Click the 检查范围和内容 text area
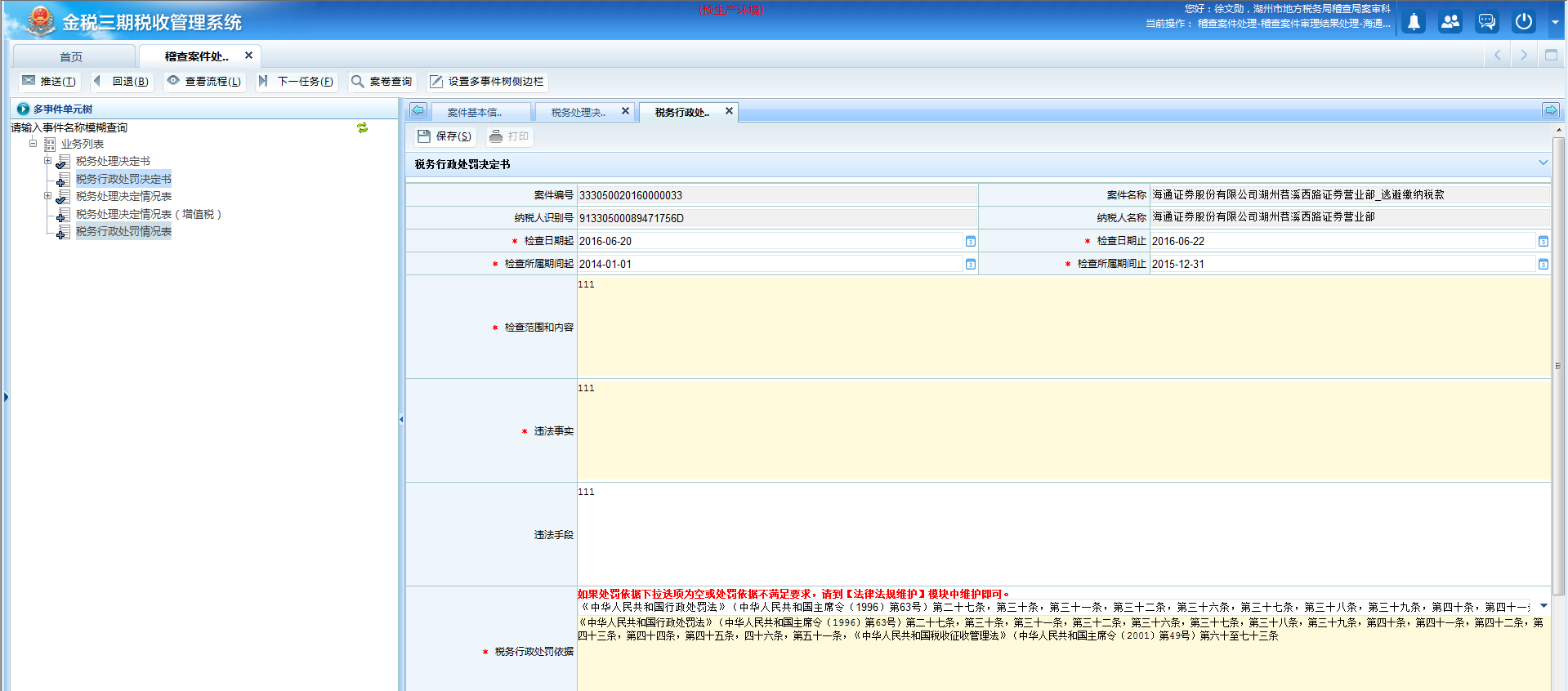1568x691 pixels. tap(1064, 327)
